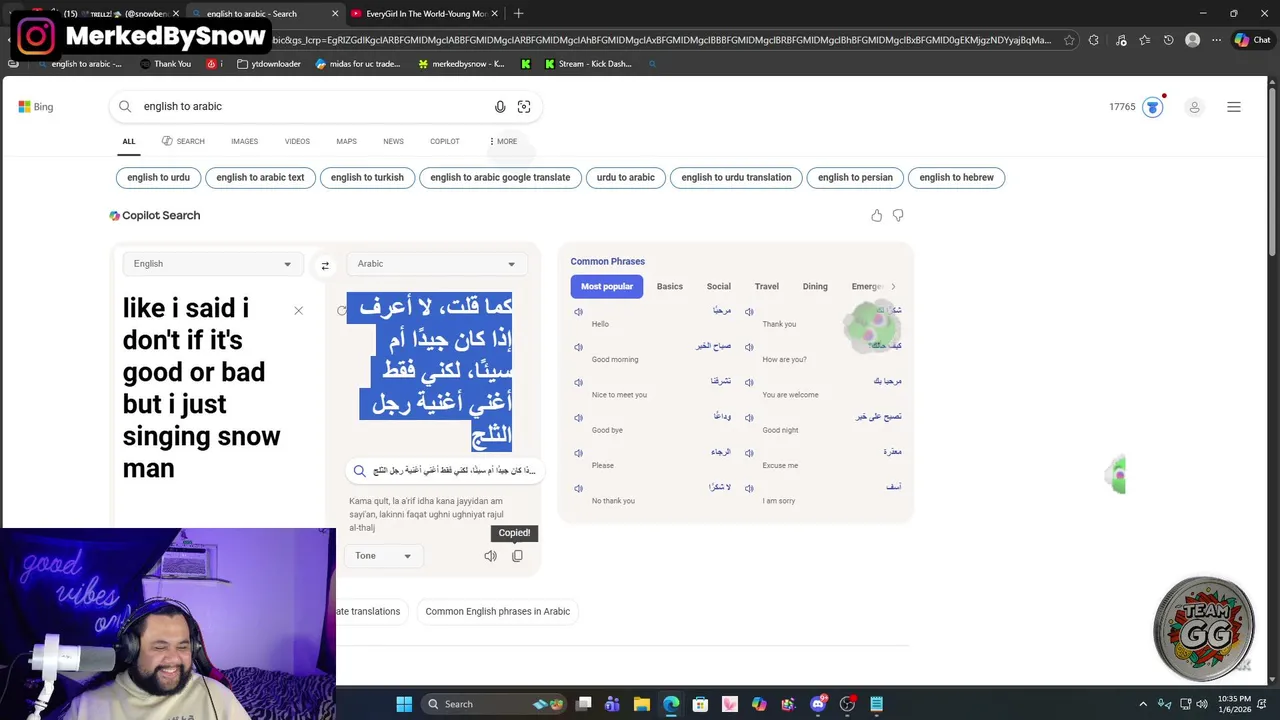Play audio for Good bye phrase
The width and height of the screenshot is (1280, 720).
(x=578, y=418)
